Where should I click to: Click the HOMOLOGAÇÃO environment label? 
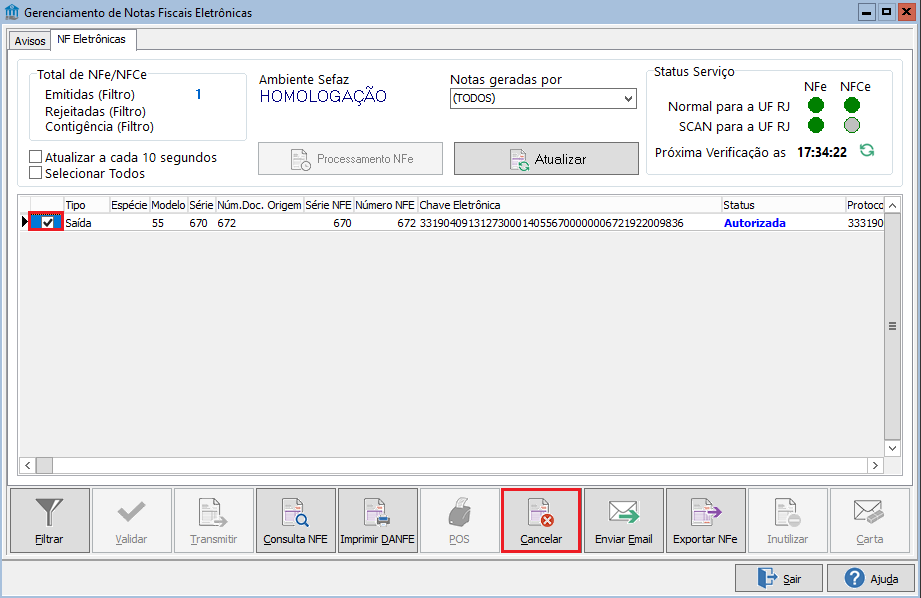point(323,96)
